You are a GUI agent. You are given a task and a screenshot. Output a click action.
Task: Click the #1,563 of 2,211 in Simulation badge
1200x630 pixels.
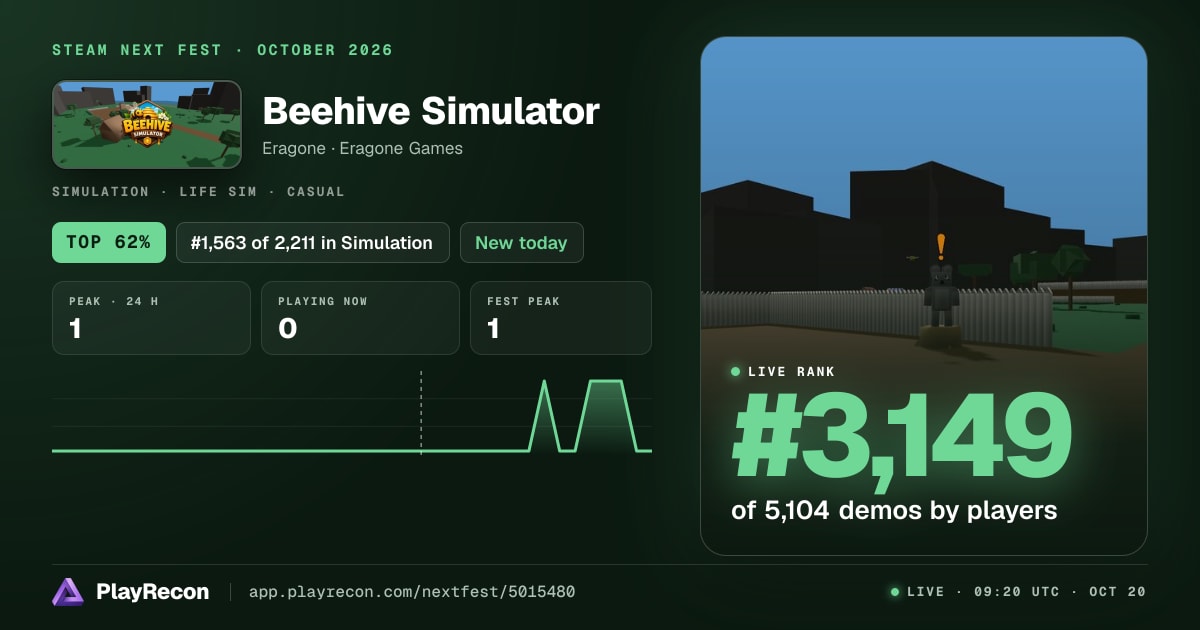tap(313, 242)
